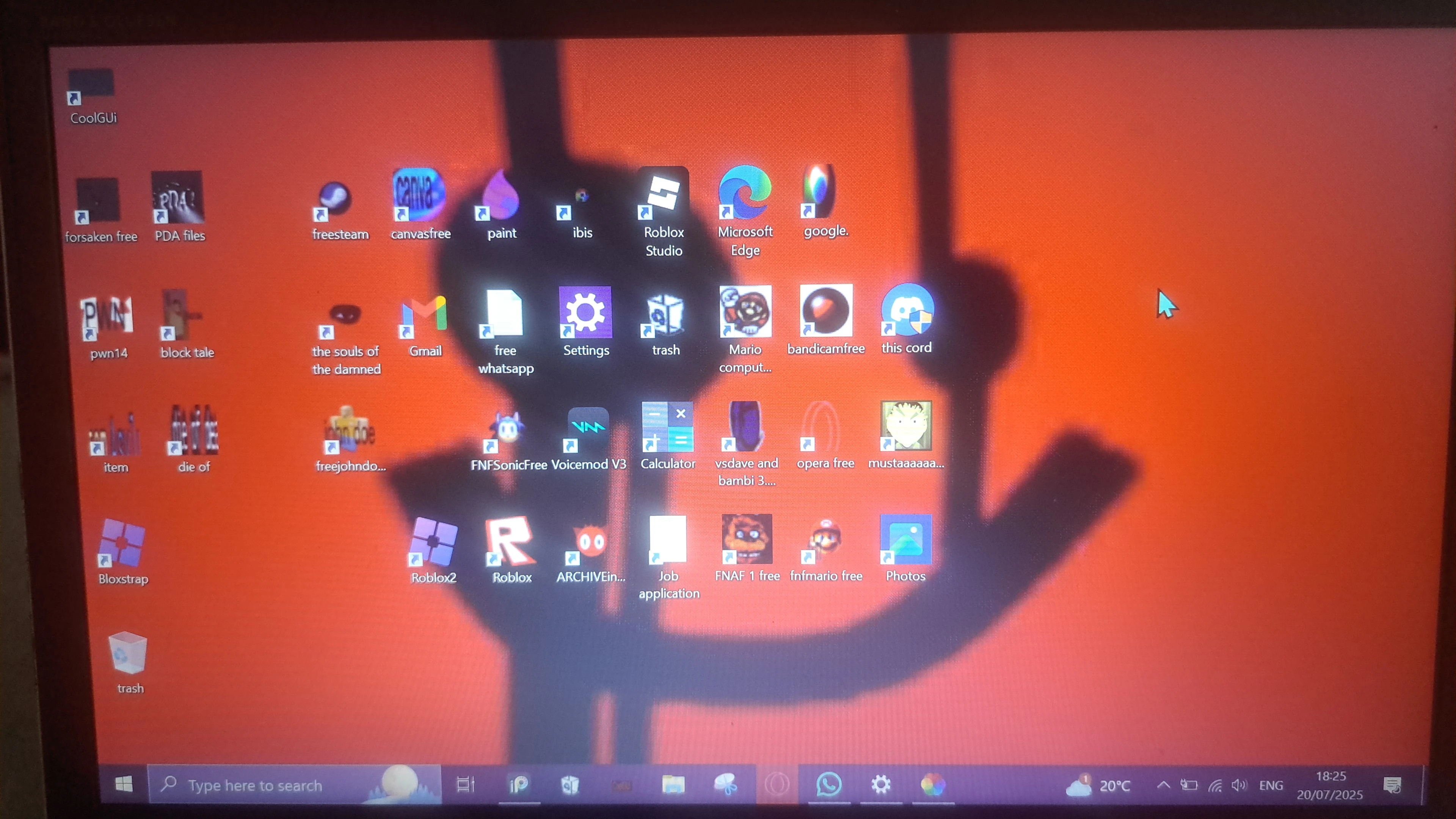Select the Settings desktop shortcut
Viewport: 1456px width, 819px height.
(585, 312)
